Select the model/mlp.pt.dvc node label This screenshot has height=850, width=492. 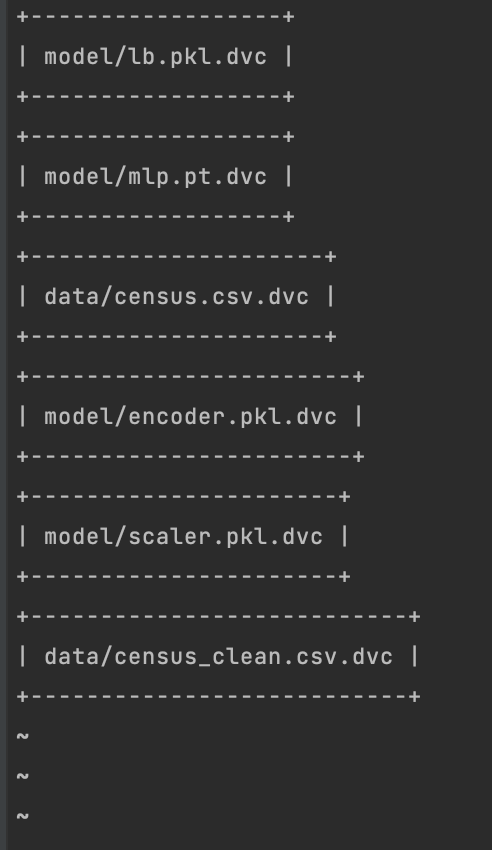coord(156,177)
